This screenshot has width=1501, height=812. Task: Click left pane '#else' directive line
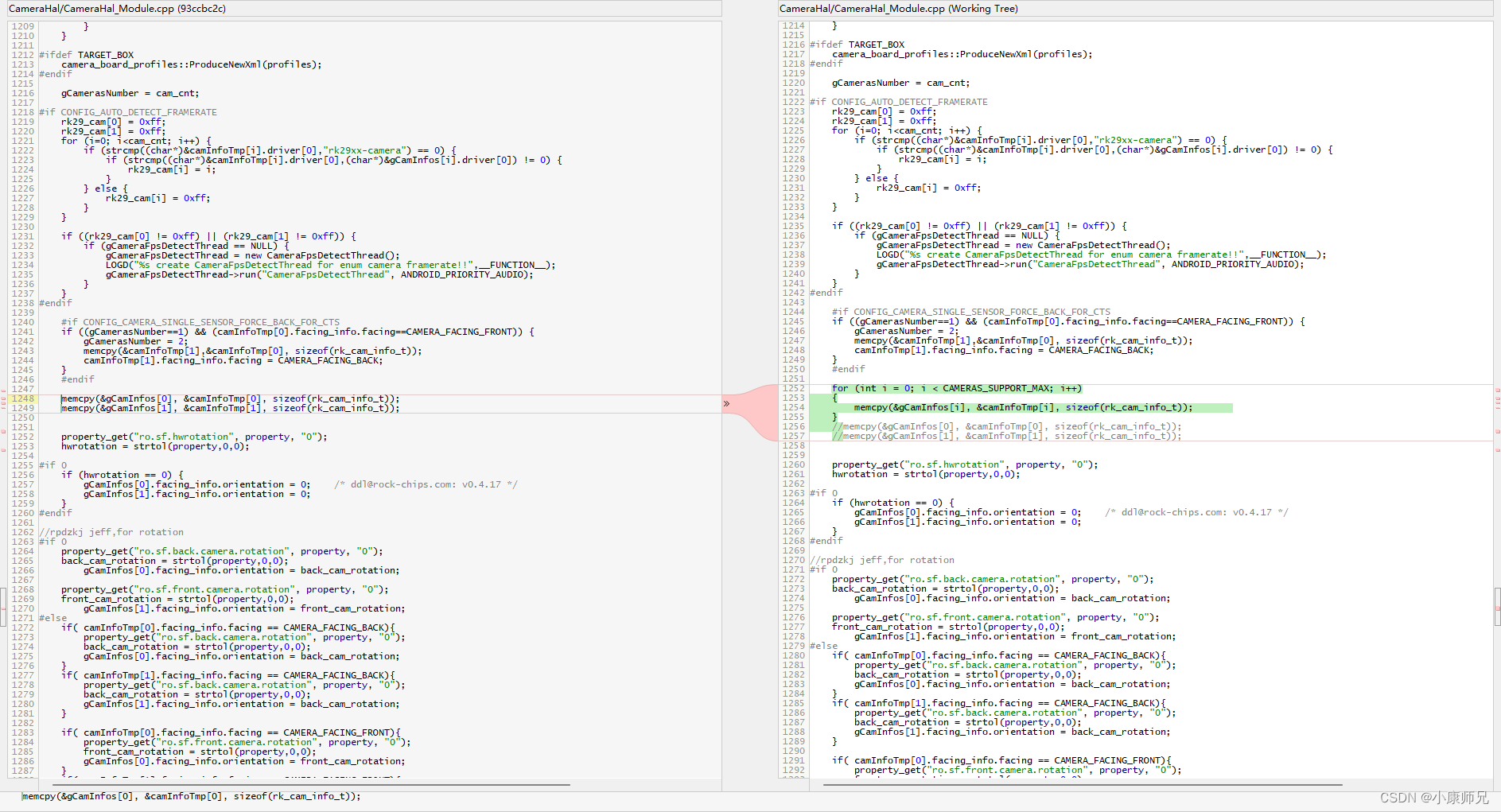click(x=53, y=618)
